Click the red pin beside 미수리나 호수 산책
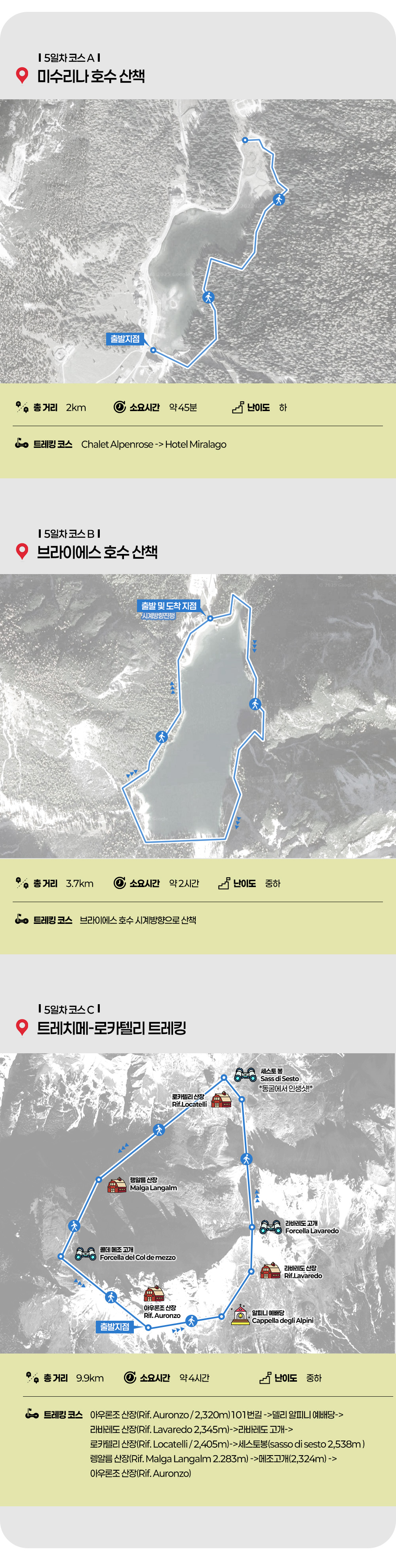 pyautogui.click(x=23, y=76)
